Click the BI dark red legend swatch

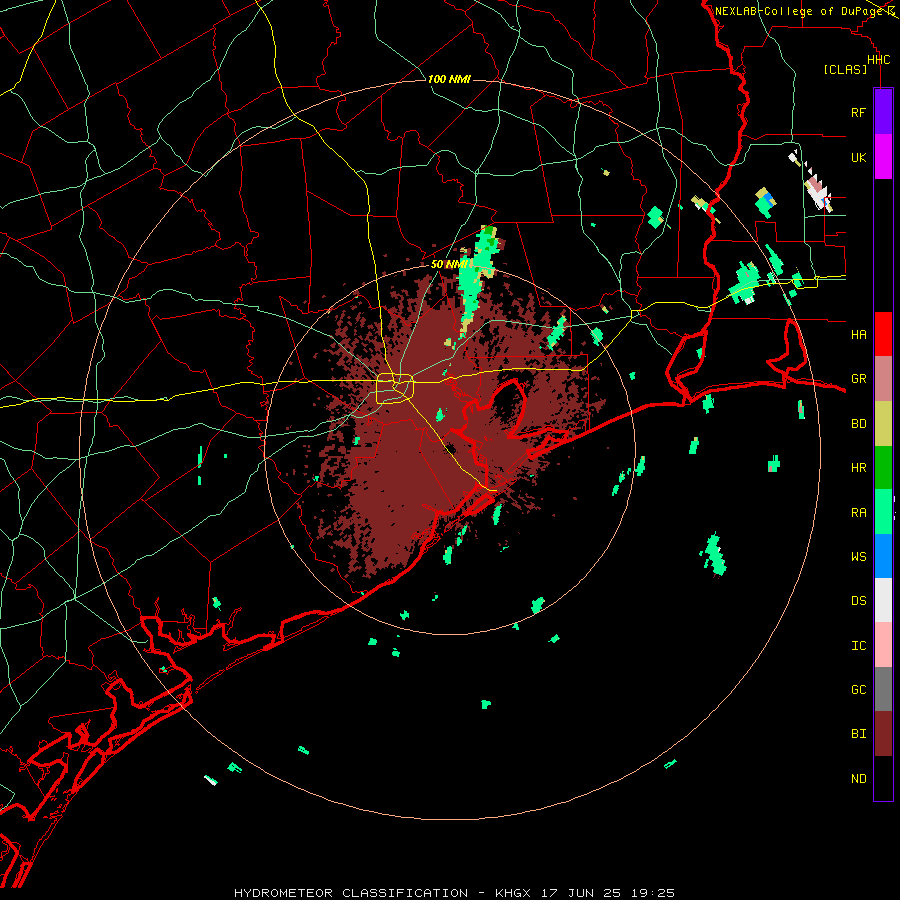point(883,734)
